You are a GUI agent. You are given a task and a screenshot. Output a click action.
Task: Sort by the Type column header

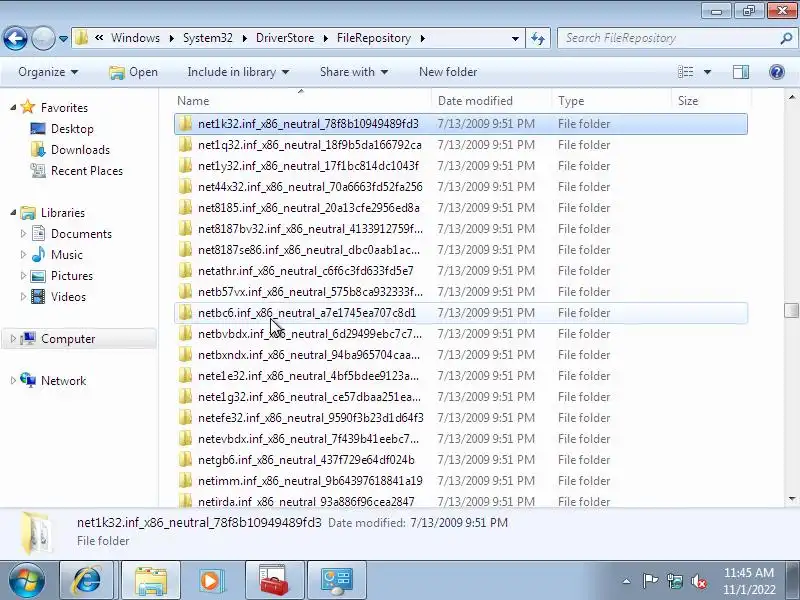(x=611, y=101)
